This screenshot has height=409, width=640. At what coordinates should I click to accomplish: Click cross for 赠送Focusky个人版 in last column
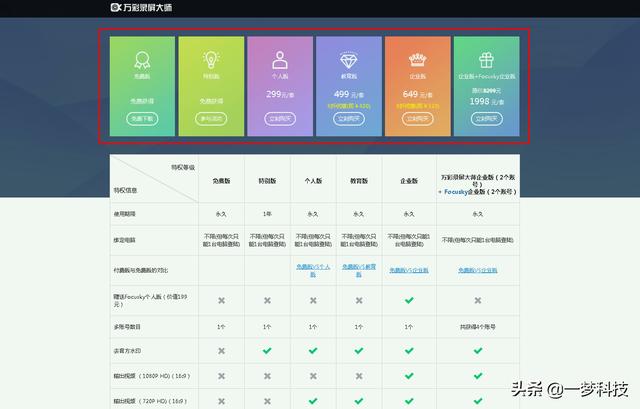click(478, 300)
